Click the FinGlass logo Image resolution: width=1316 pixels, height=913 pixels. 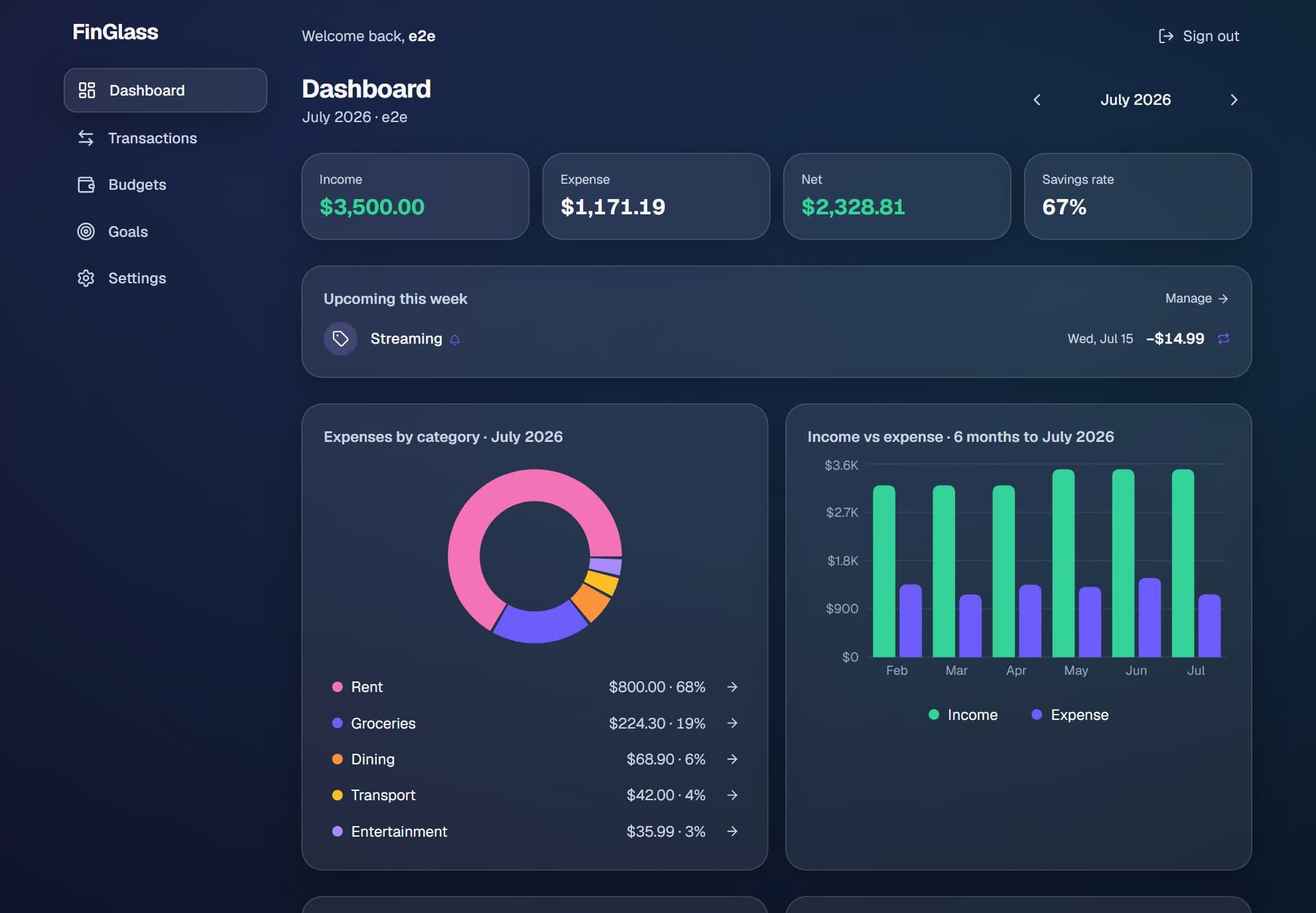115,32
